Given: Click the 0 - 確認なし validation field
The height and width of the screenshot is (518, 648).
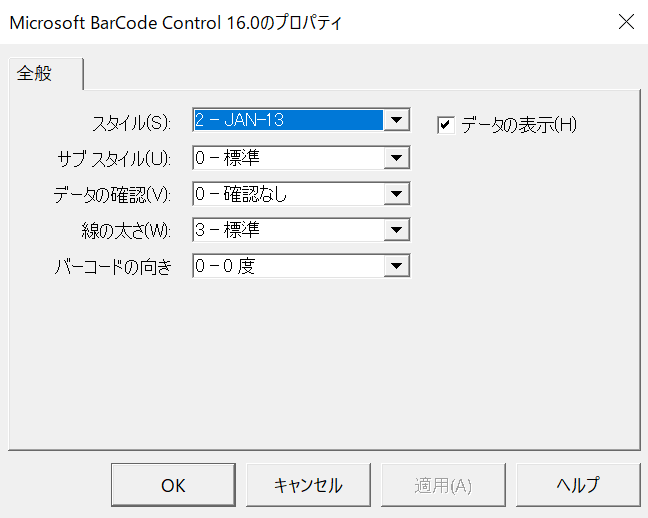Looking at the screenshot, I should 288,193.
